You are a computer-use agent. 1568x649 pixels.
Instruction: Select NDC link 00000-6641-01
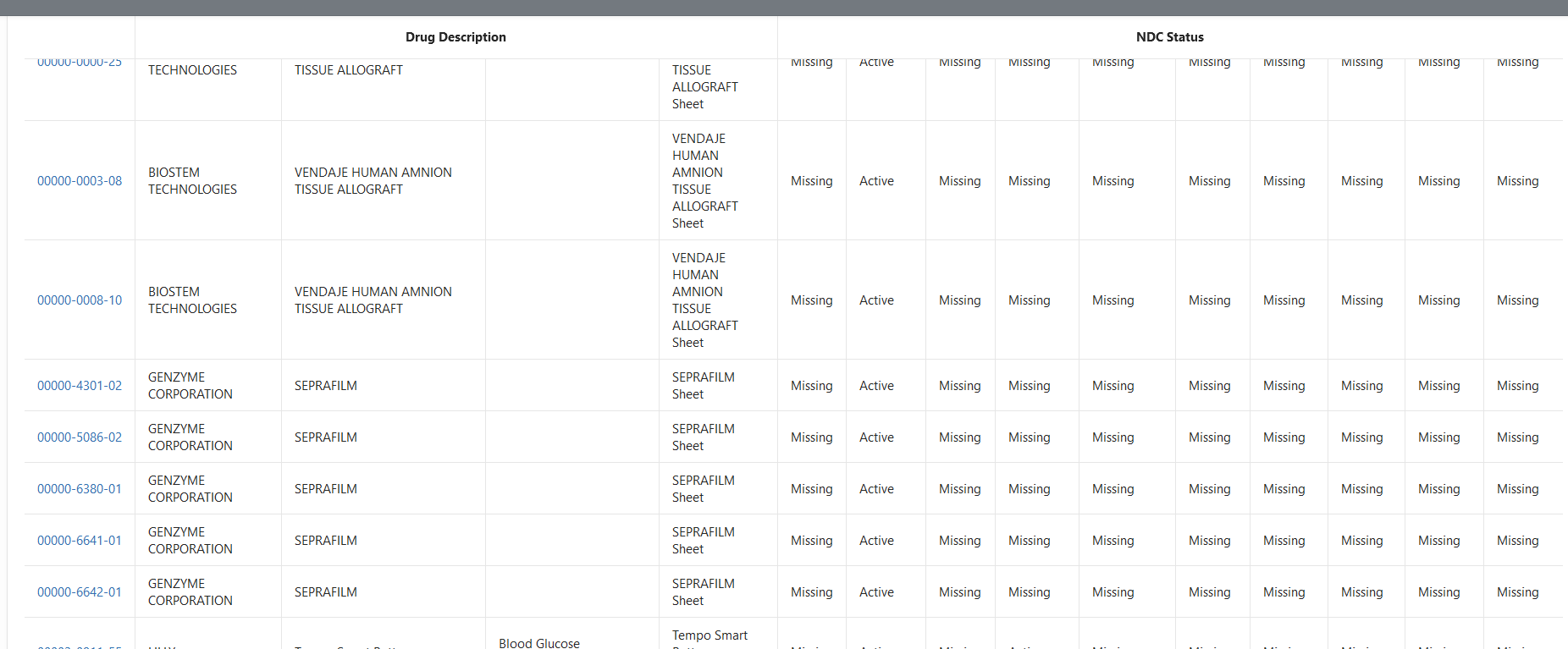80,541
